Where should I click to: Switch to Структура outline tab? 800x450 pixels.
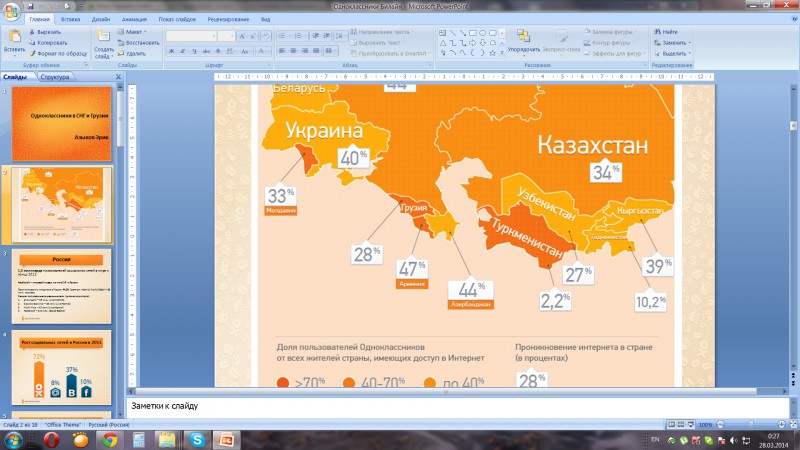[x=55, y=77]
